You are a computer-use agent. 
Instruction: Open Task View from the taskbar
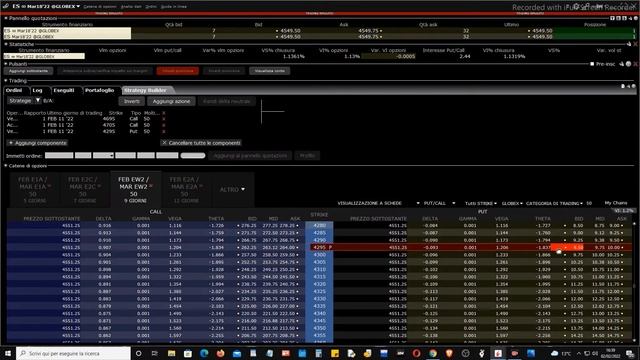[x=155, y=353]
